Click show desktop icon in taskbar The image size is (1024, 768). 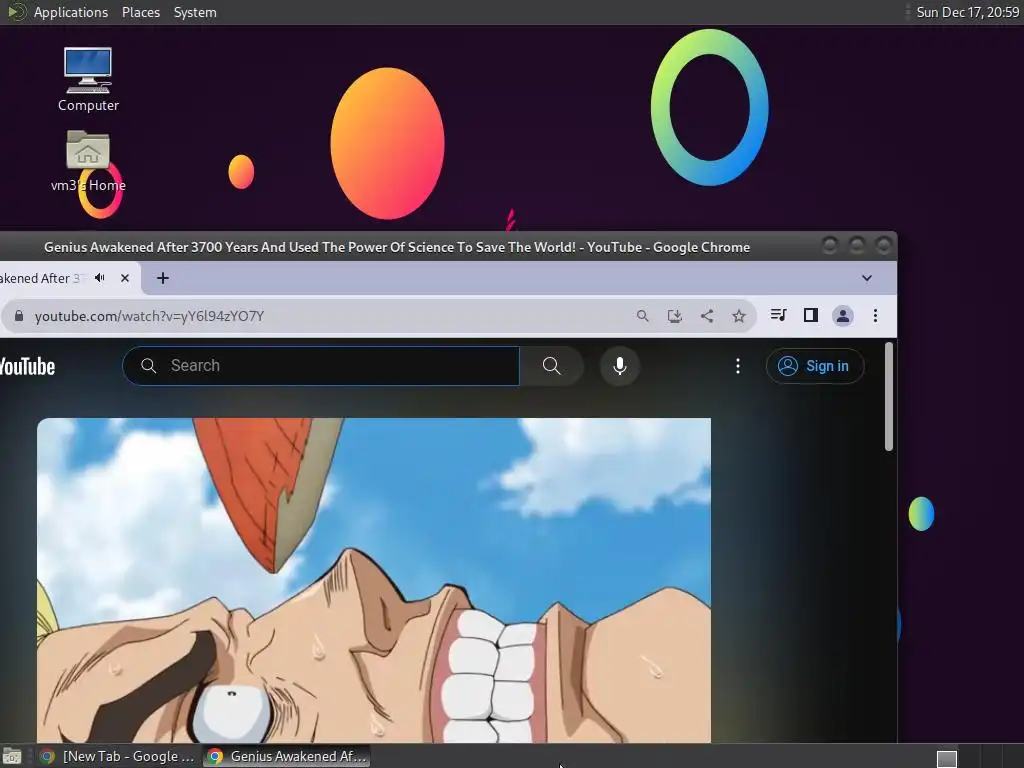[x=12, y=757]
